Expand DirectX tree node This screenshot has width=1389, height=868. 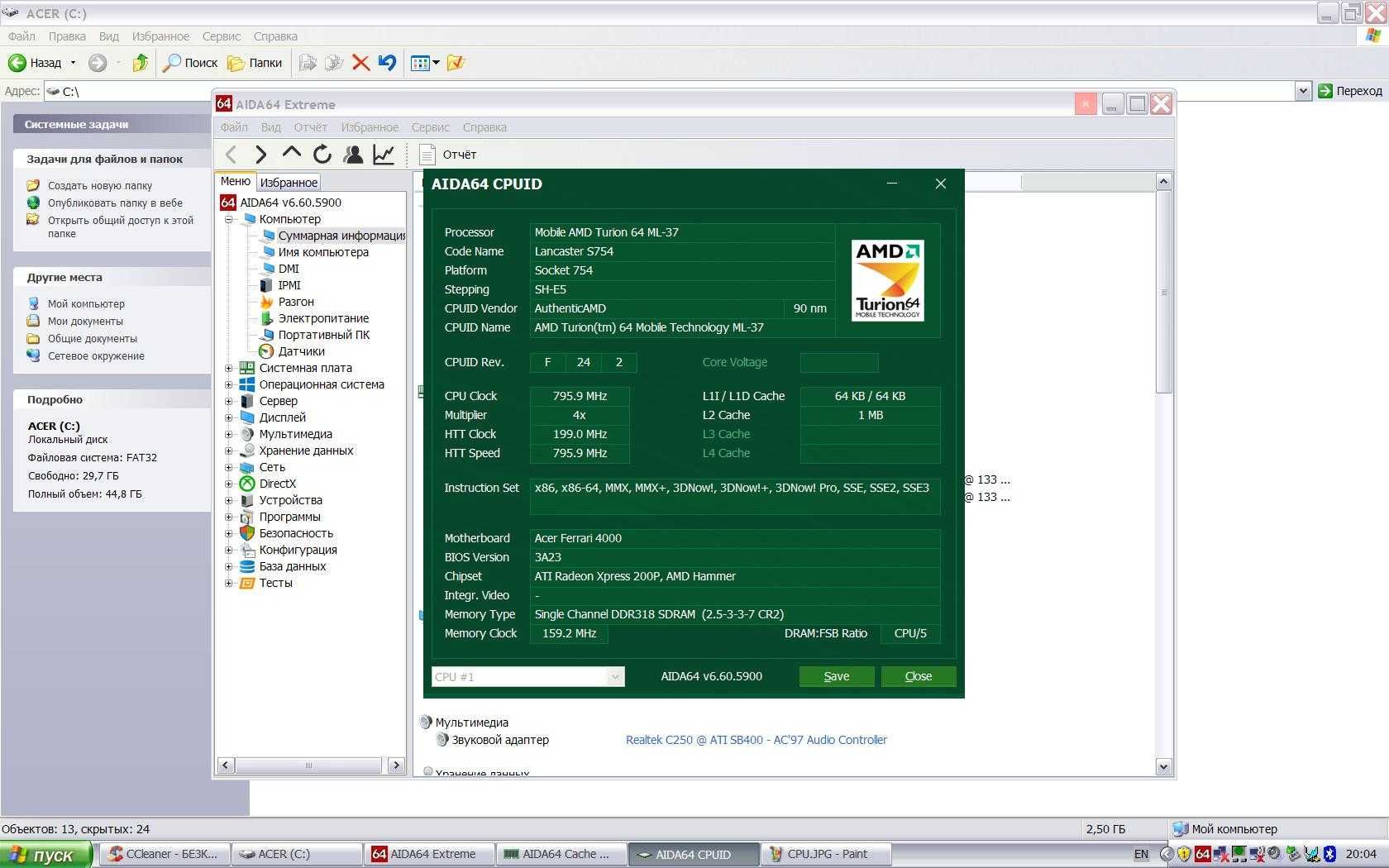(229, 484)
